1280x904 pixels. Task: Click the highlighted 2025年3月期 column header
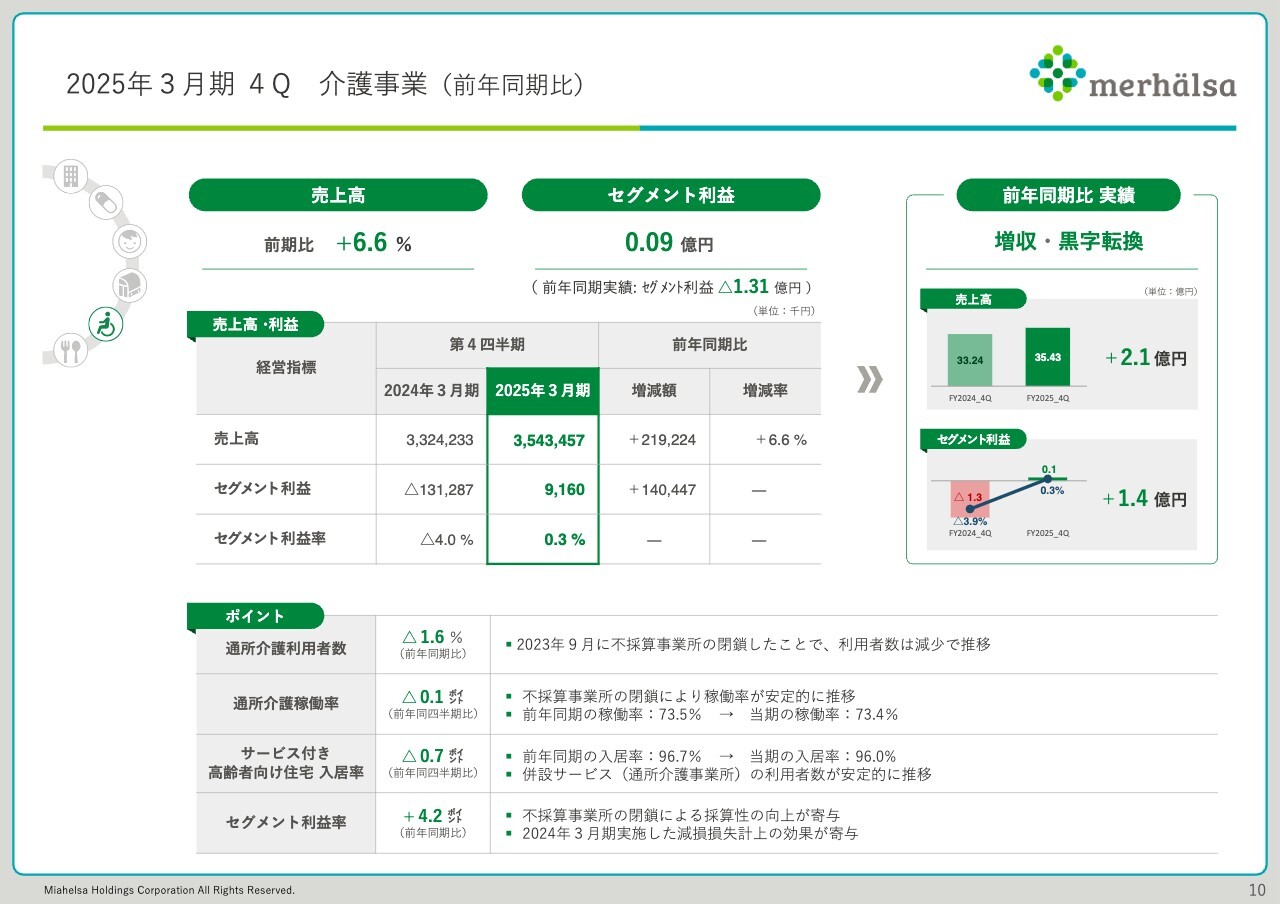(543, 391)
